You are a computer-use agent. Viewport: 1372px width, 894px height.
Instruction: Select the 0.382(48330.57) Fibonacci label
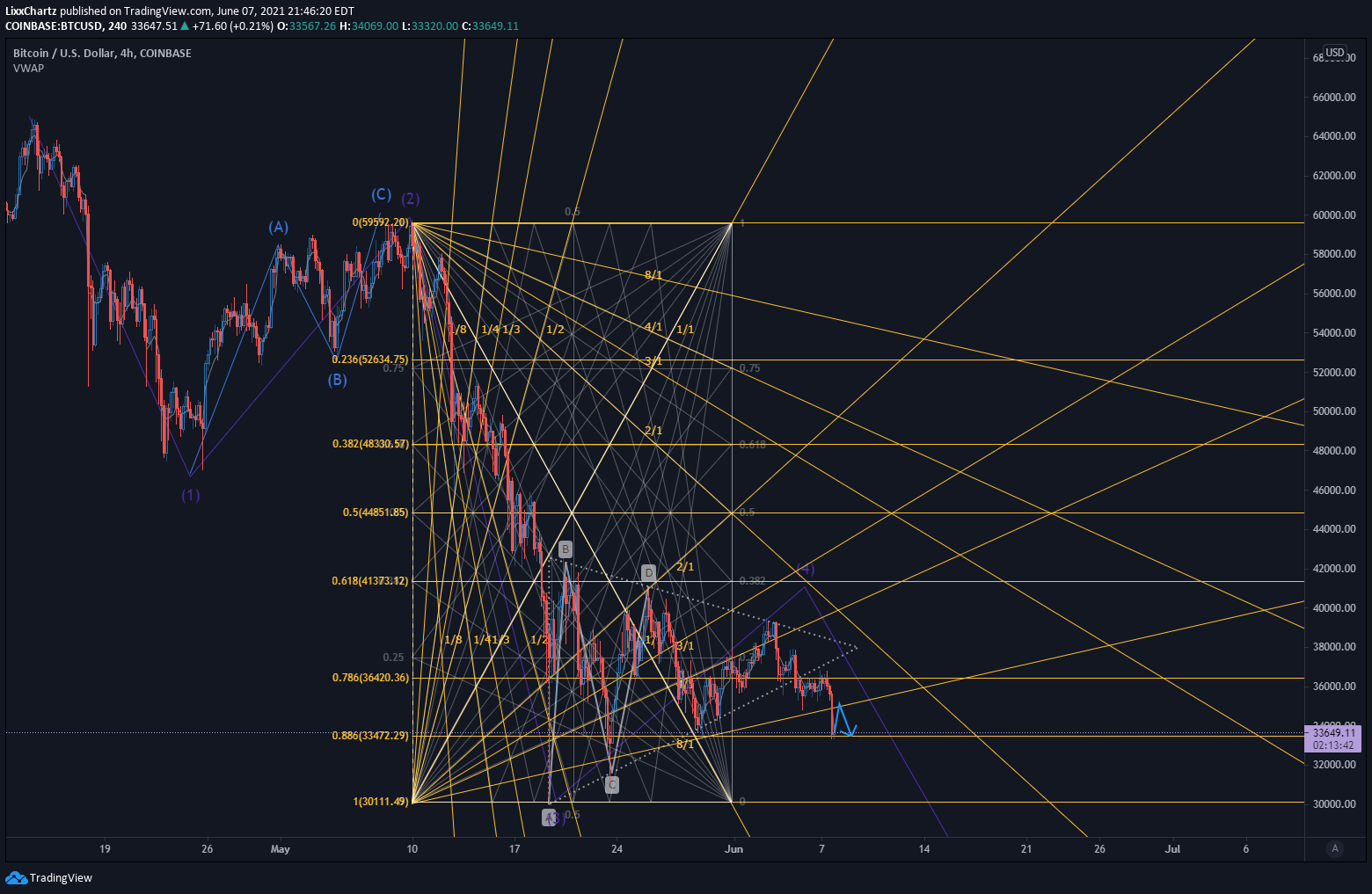click(370, 444)
